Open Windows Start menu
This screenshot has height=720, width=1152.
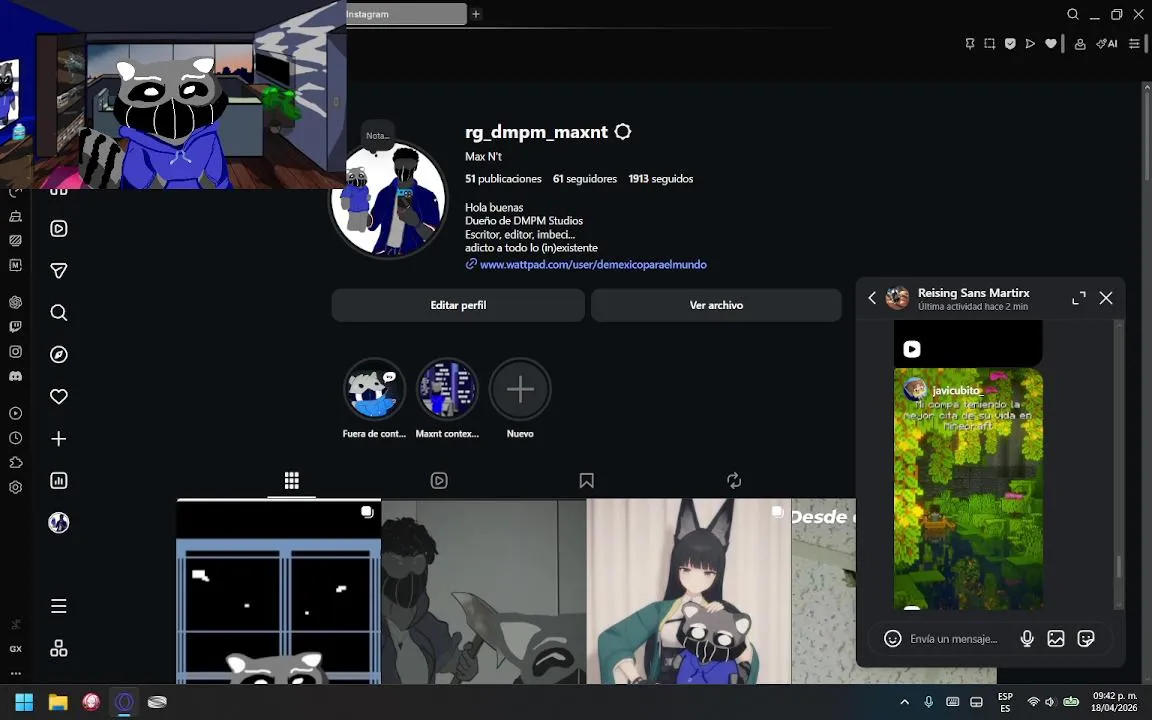[x=24, y=702]
